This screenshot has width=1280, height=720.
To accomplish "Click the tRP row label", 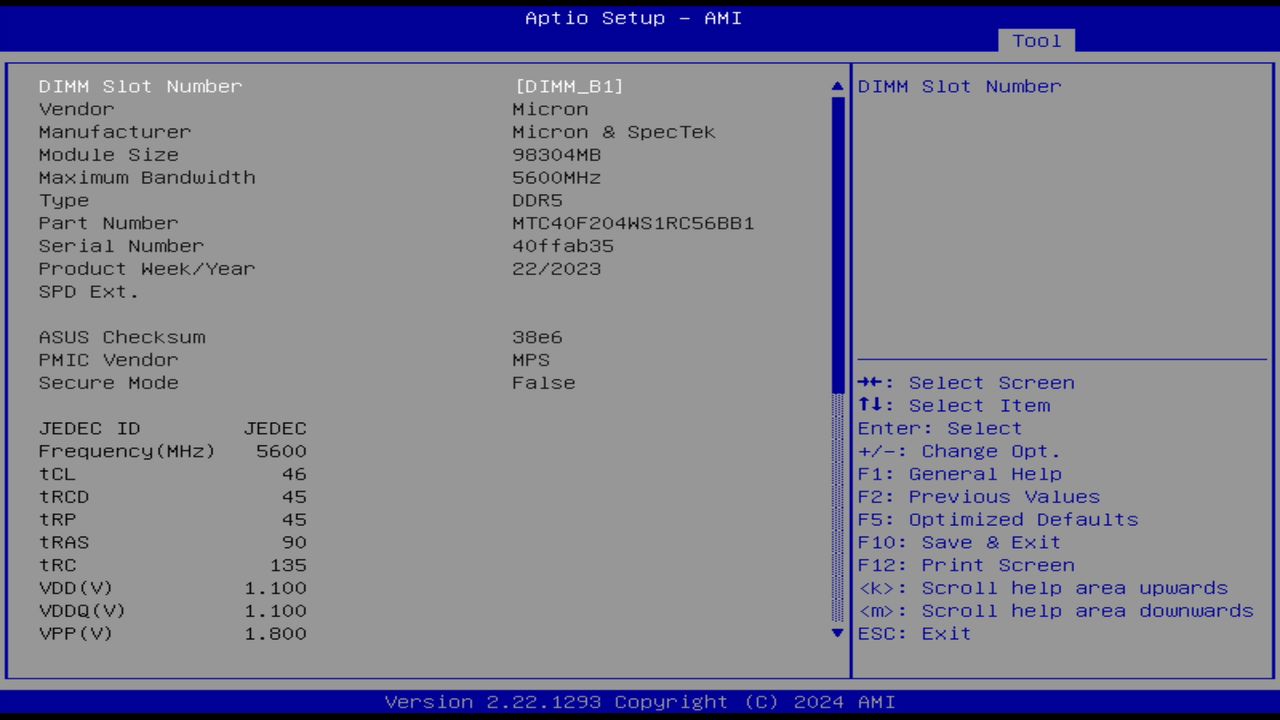I will point(57,520).
